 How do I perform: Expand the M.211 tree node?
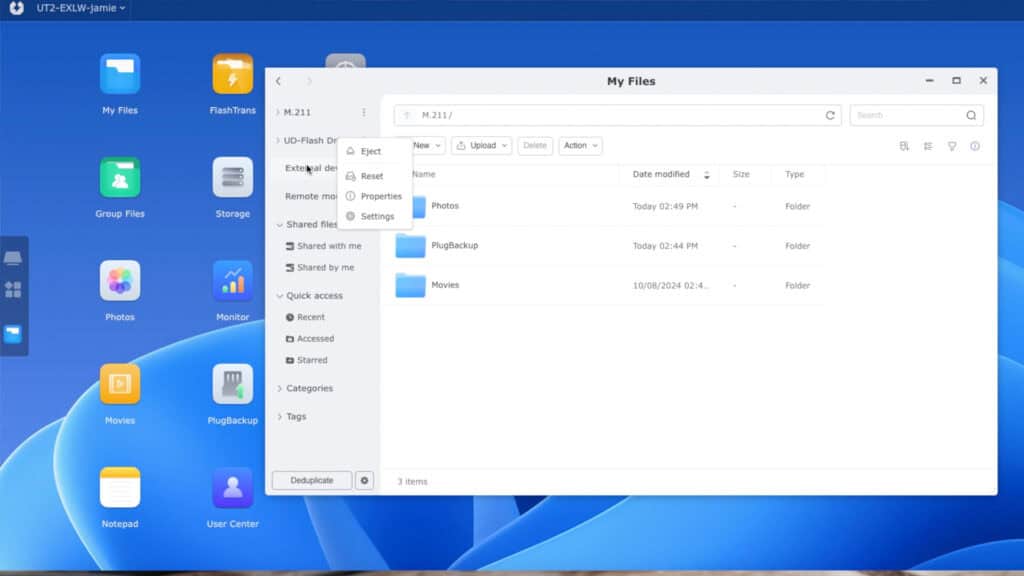click(x=278, y=112)
